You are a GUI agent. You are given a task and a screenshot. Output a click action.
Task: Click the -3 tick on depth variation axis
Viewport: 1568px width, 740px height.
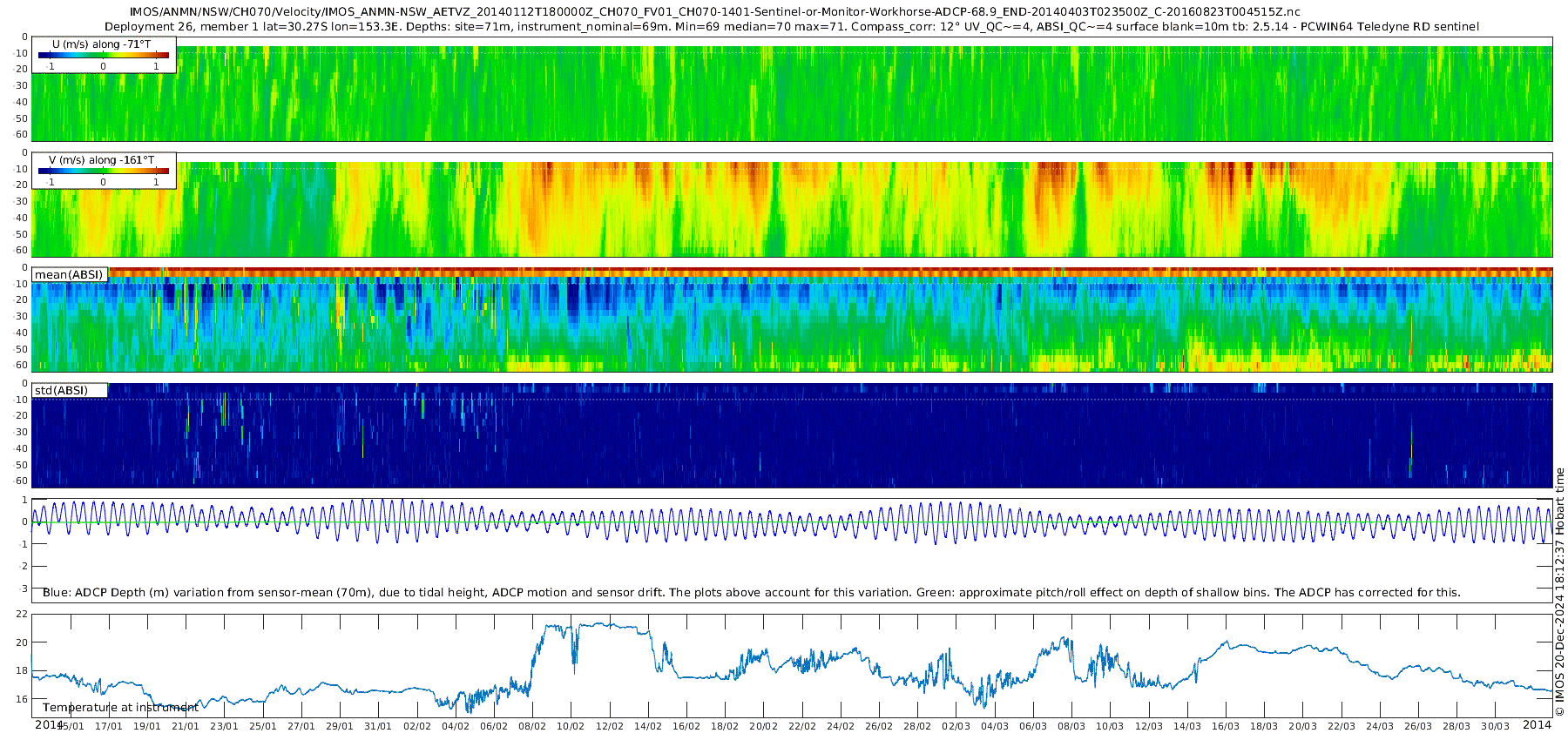coord(23,589)
